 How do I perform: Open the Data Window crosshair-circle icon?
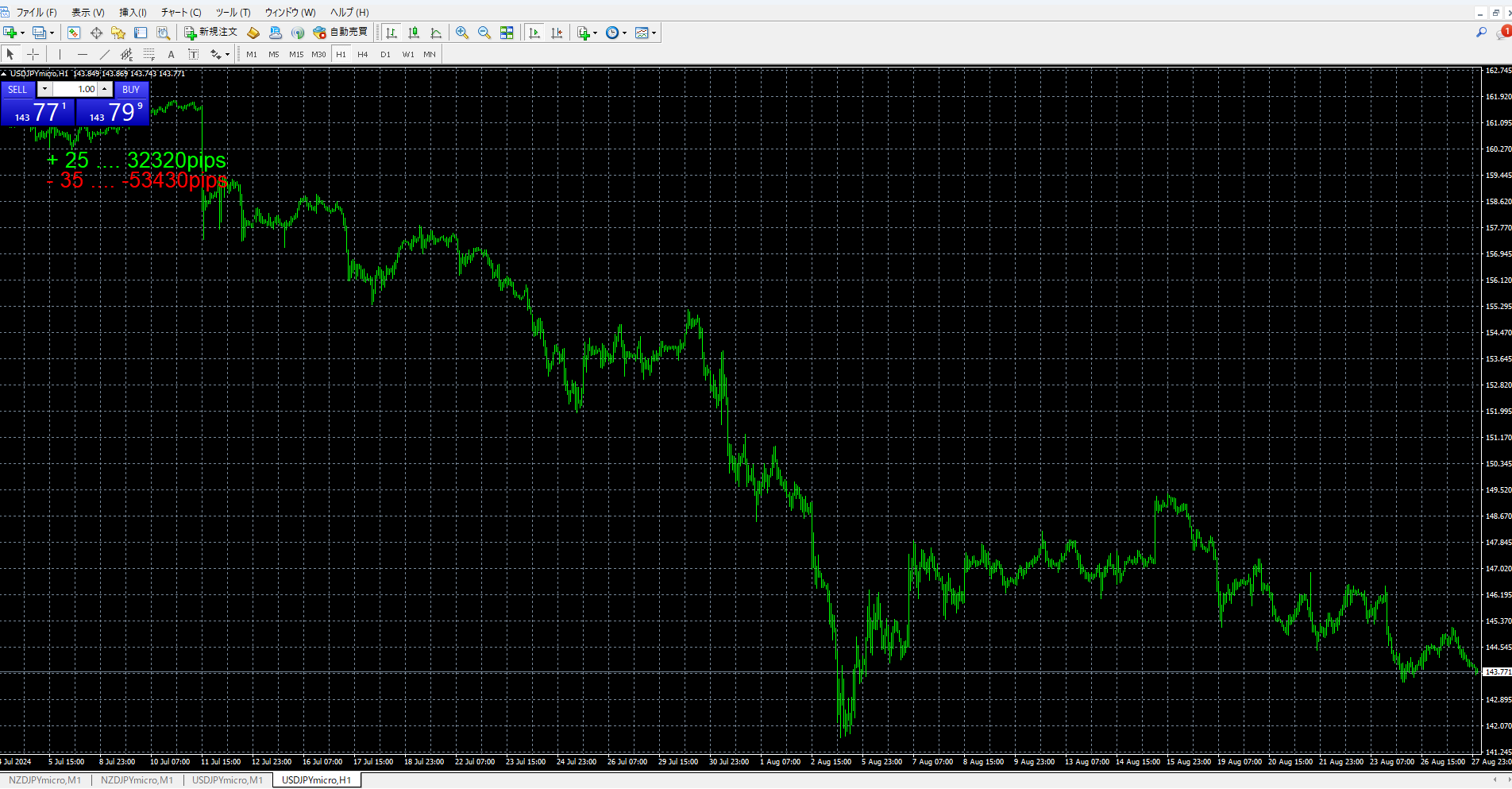point(96,33)
